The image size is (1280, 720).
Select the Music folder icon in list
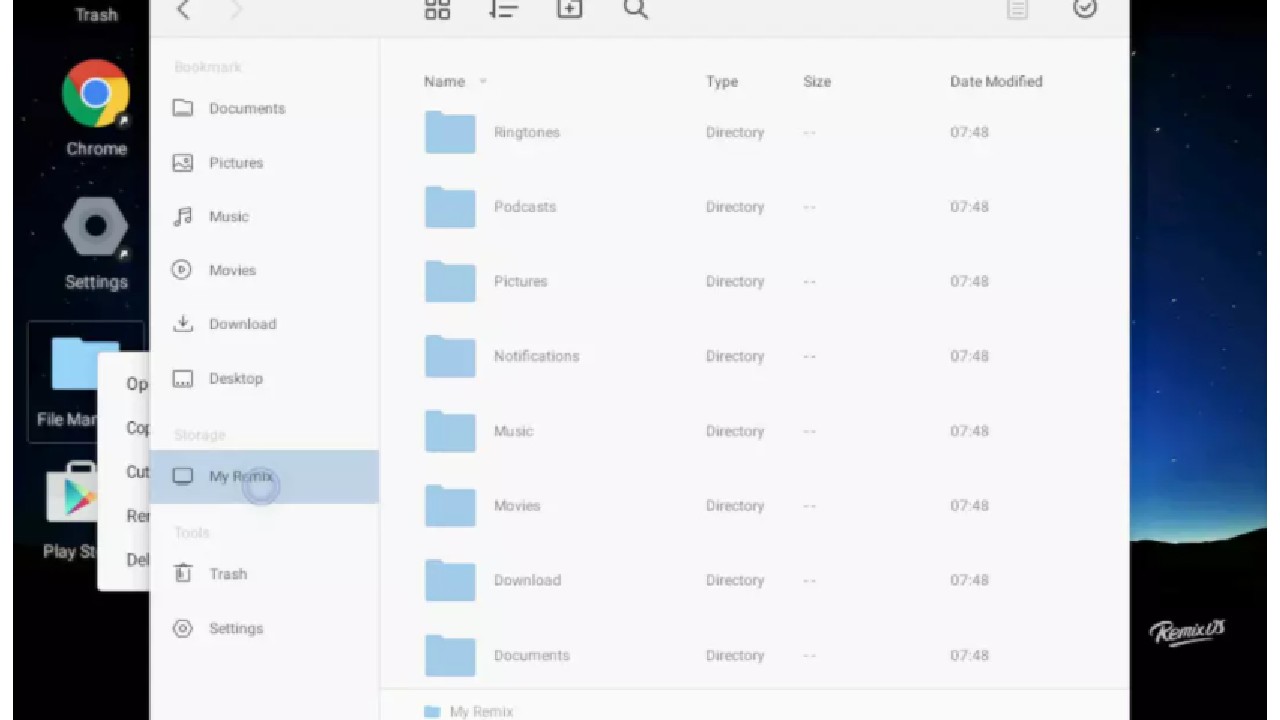pyautogui.click(x=450, y=431)
